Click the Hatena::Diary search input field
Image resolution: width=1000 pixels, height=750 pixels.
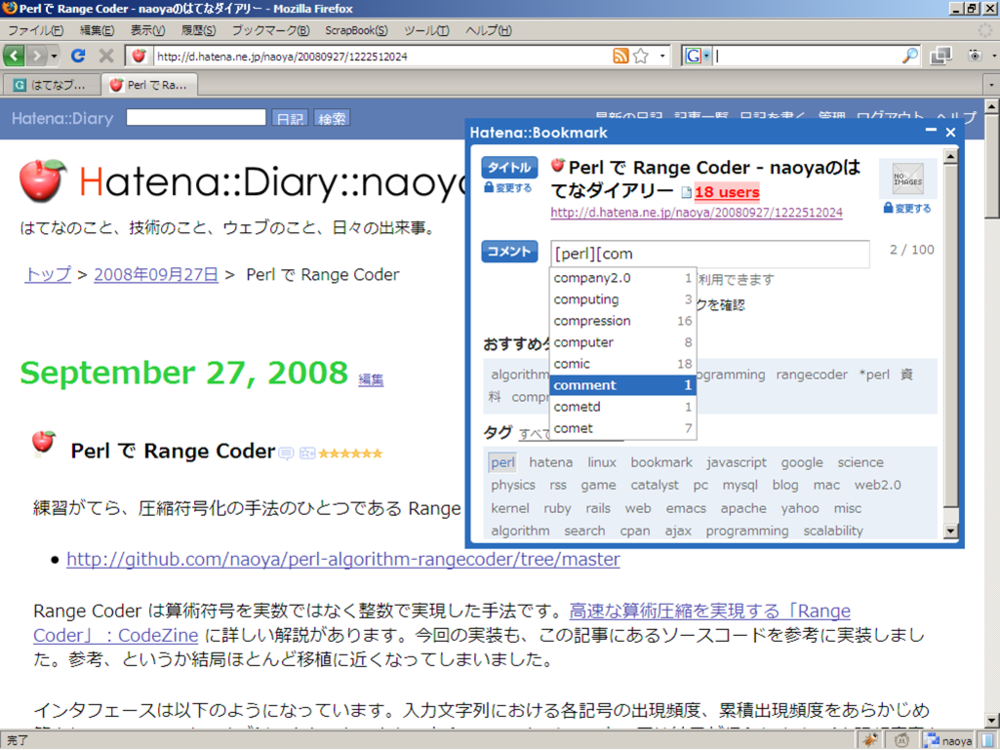[x=196, y=117]
